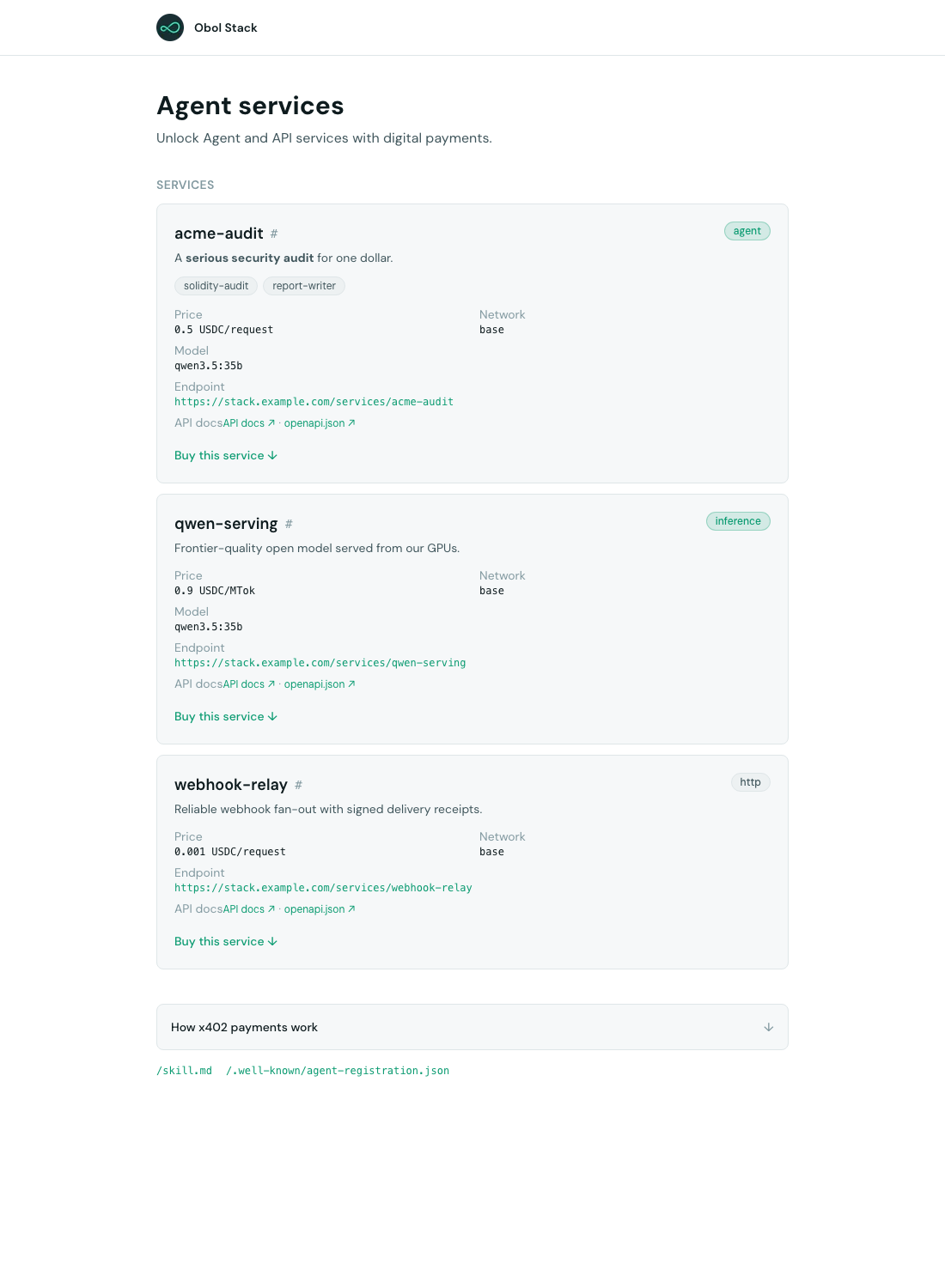Viewport: 945px width, 1288px height.
Task: Expand Buy this service under acme-audit
Action: click(226, 456)
